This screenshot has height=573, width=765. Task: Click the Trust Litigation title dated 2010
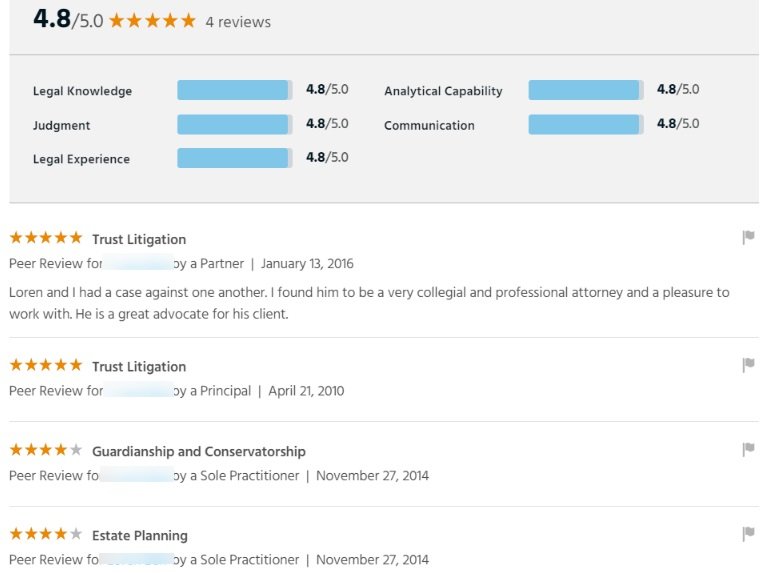pyautogui.click(x=139, y=366)
